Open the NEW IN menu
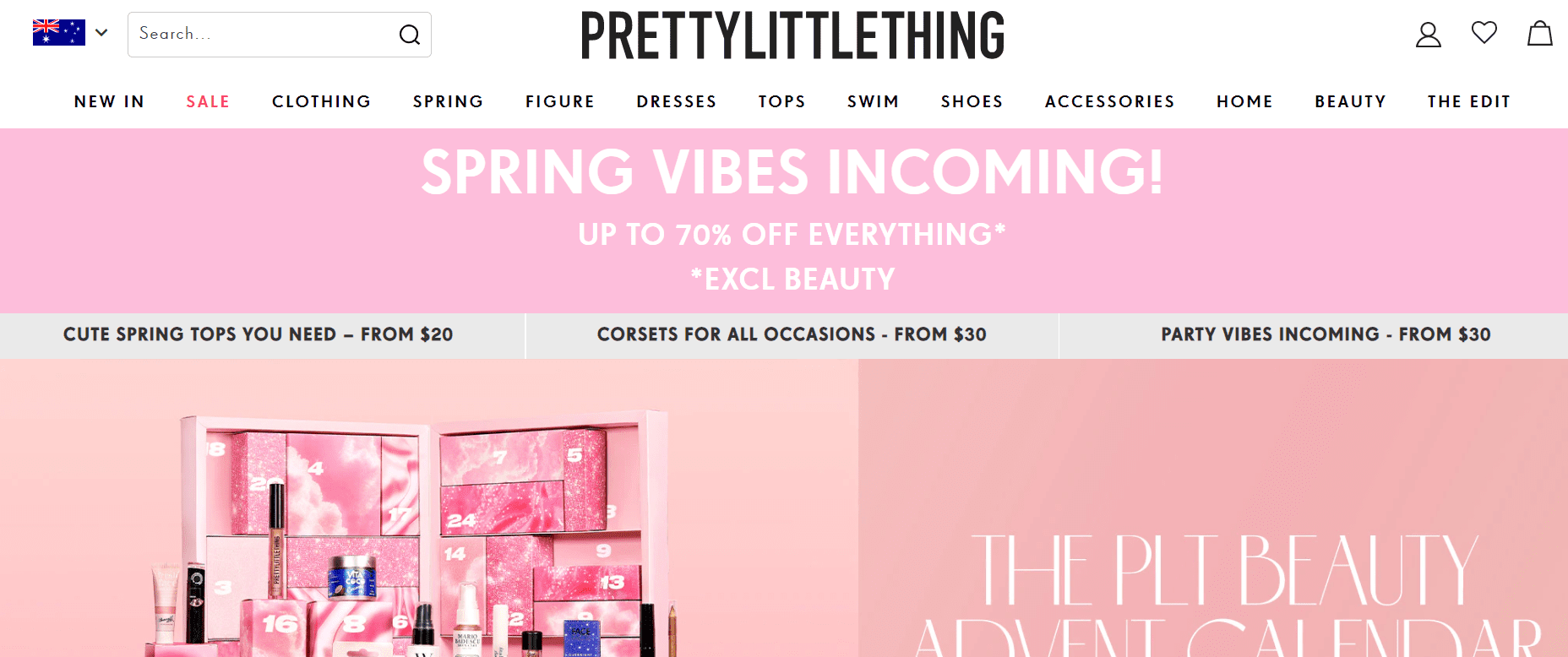The width and height of the screenshot is (1568, 657). point(110,101)
